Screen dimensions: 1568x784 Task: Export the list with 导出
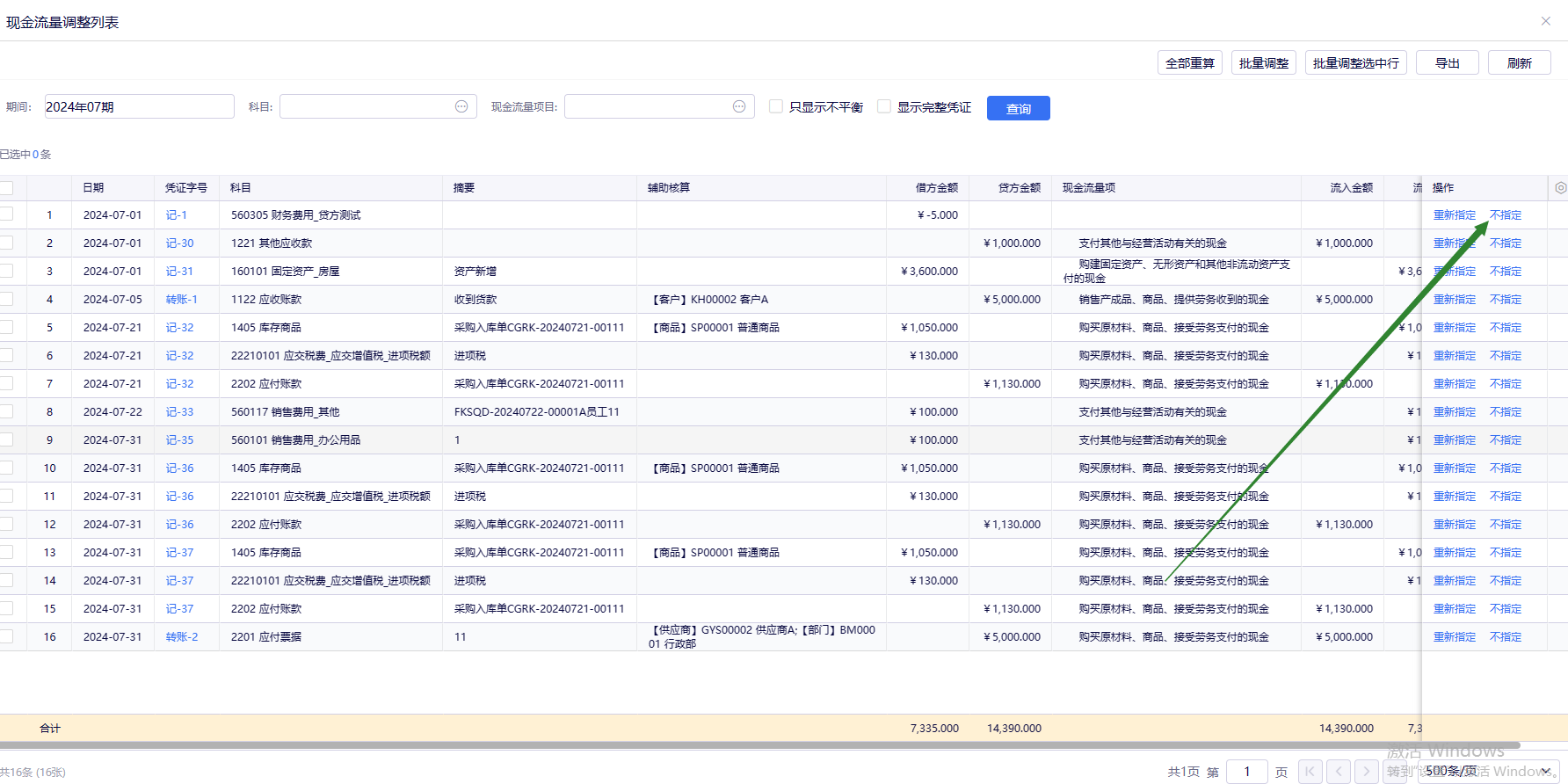click(1447, 63)
